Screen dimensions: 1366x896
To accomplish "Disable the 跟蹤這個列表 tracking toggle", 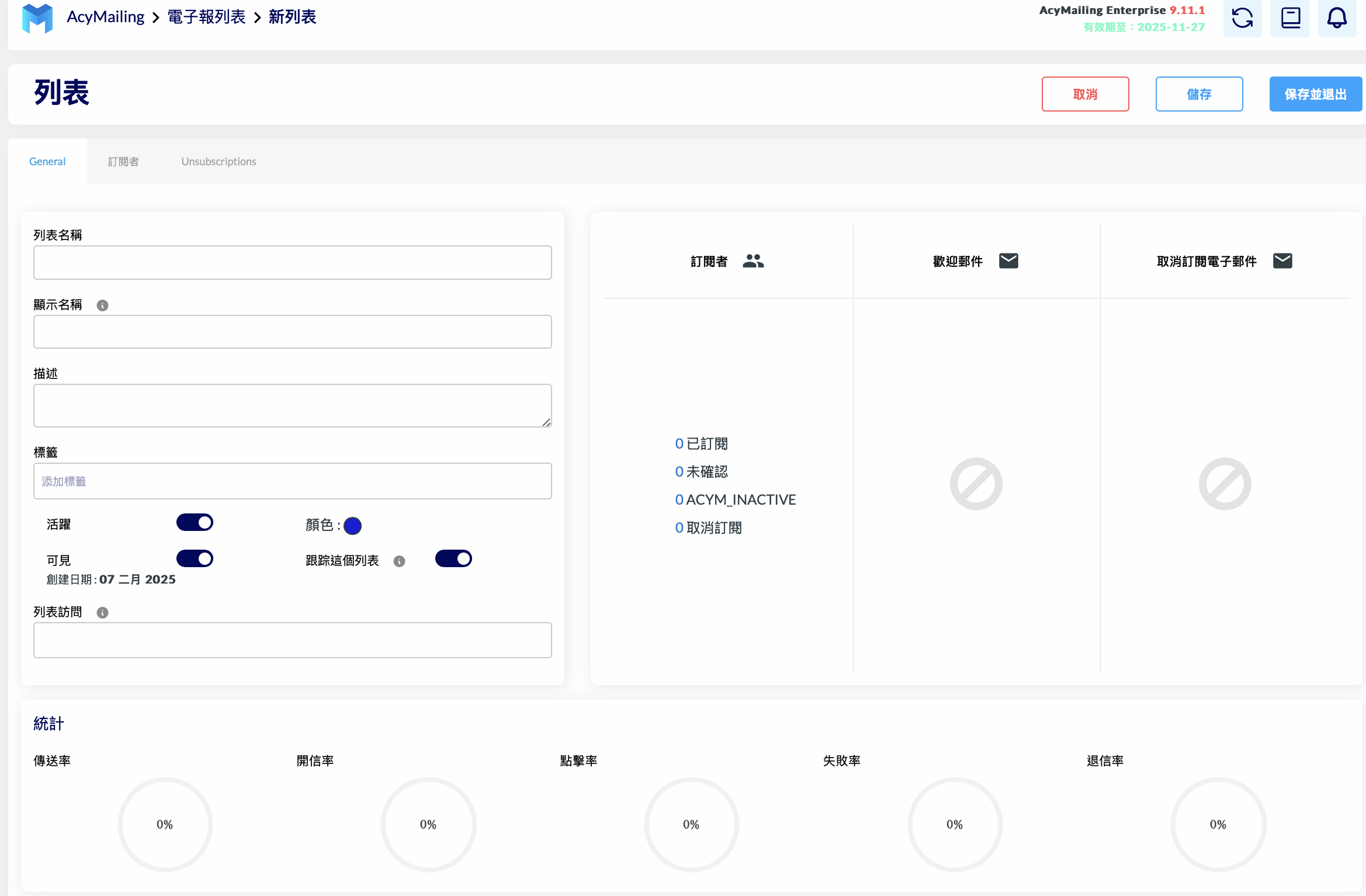I will coord(454,559).
